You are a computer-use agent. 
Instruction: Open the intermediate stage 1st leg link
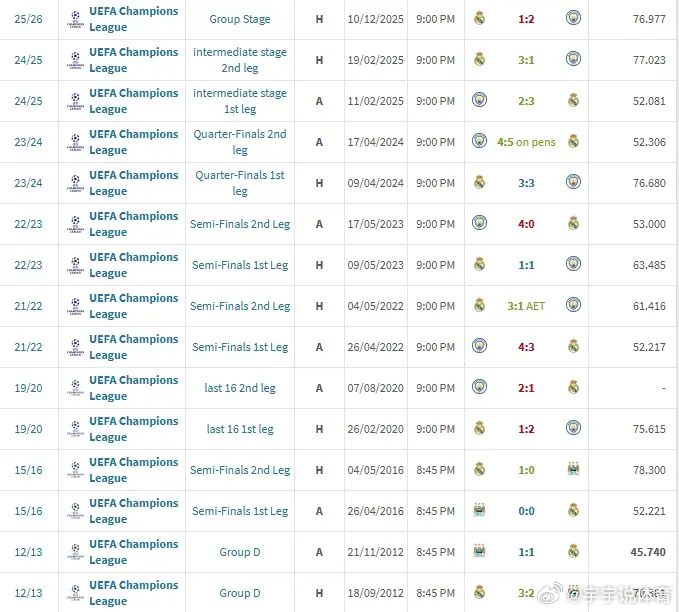pos(240,101)
